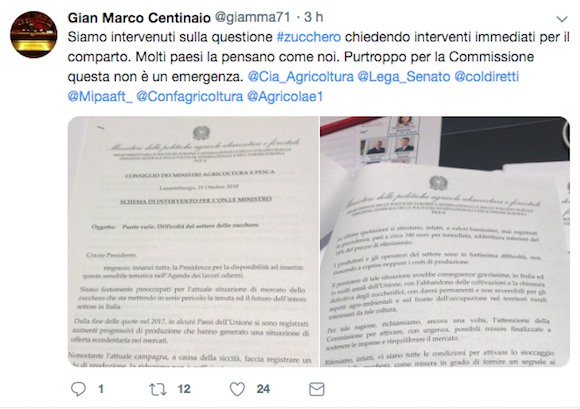Expand the tweet options chevron menu

(562, 19)
